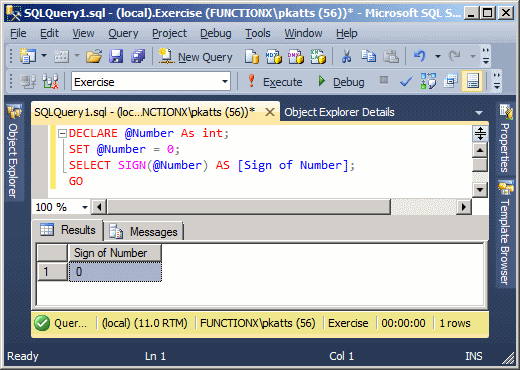This screenshot has width=520, height=370.
Task: Click the Sign of Number column header
Action: coord(115,253)
